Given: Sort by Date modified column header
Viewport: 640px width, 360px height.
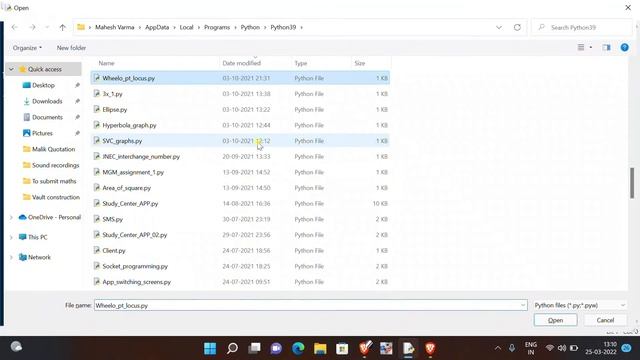Looking at the screenshot, I should point(242,63).
